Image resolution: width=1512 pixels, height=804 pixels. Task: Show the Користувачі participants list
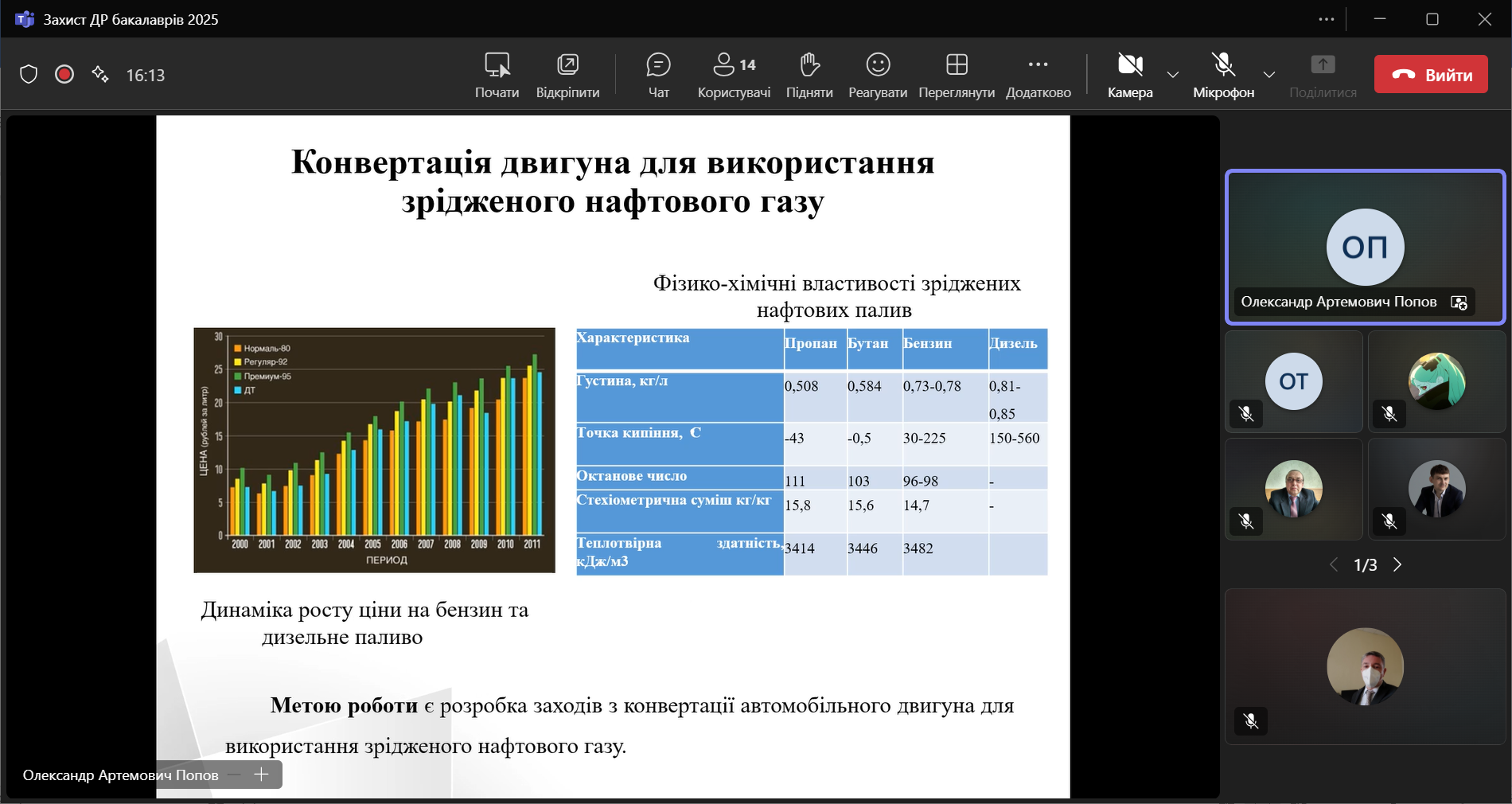(734, 75)
